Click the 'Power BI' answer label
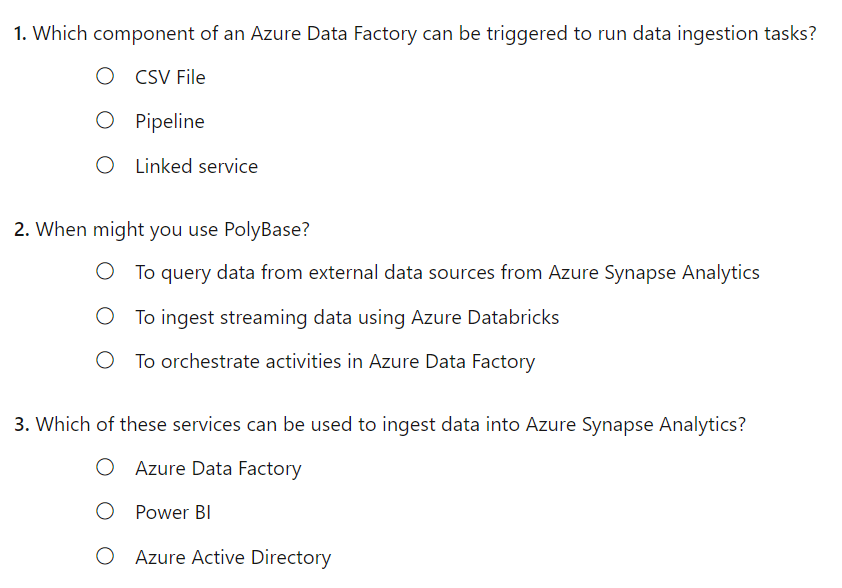842x588 pixels. pos(173,512)
